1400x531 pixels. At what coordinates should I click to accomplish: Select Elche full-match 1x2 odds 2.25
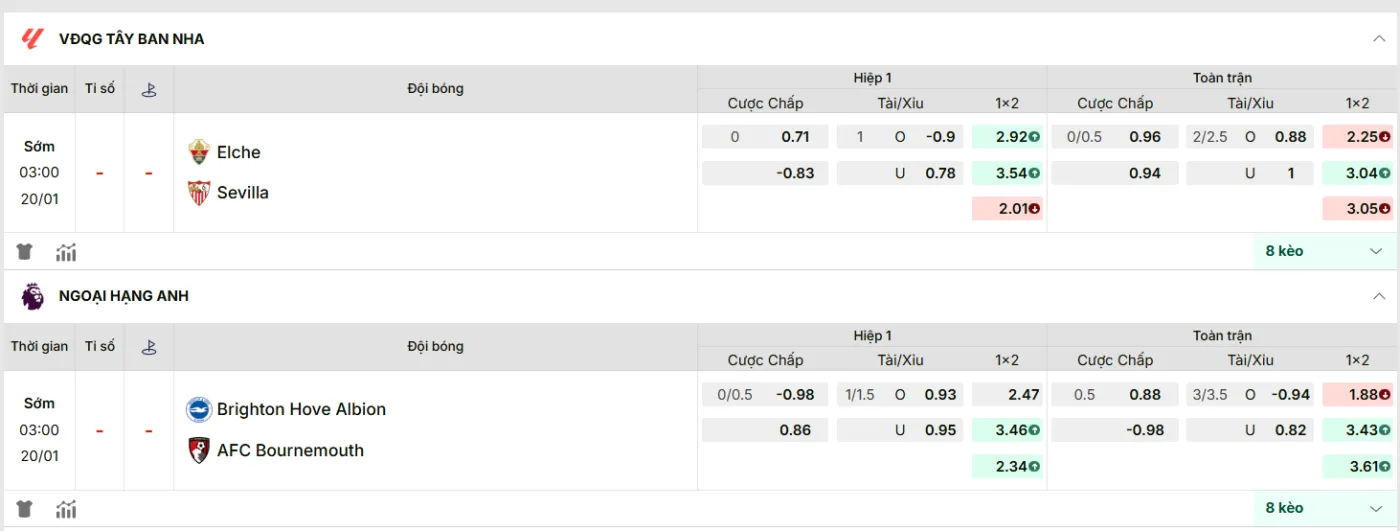pyautogui.click(x=1357, y=137)
